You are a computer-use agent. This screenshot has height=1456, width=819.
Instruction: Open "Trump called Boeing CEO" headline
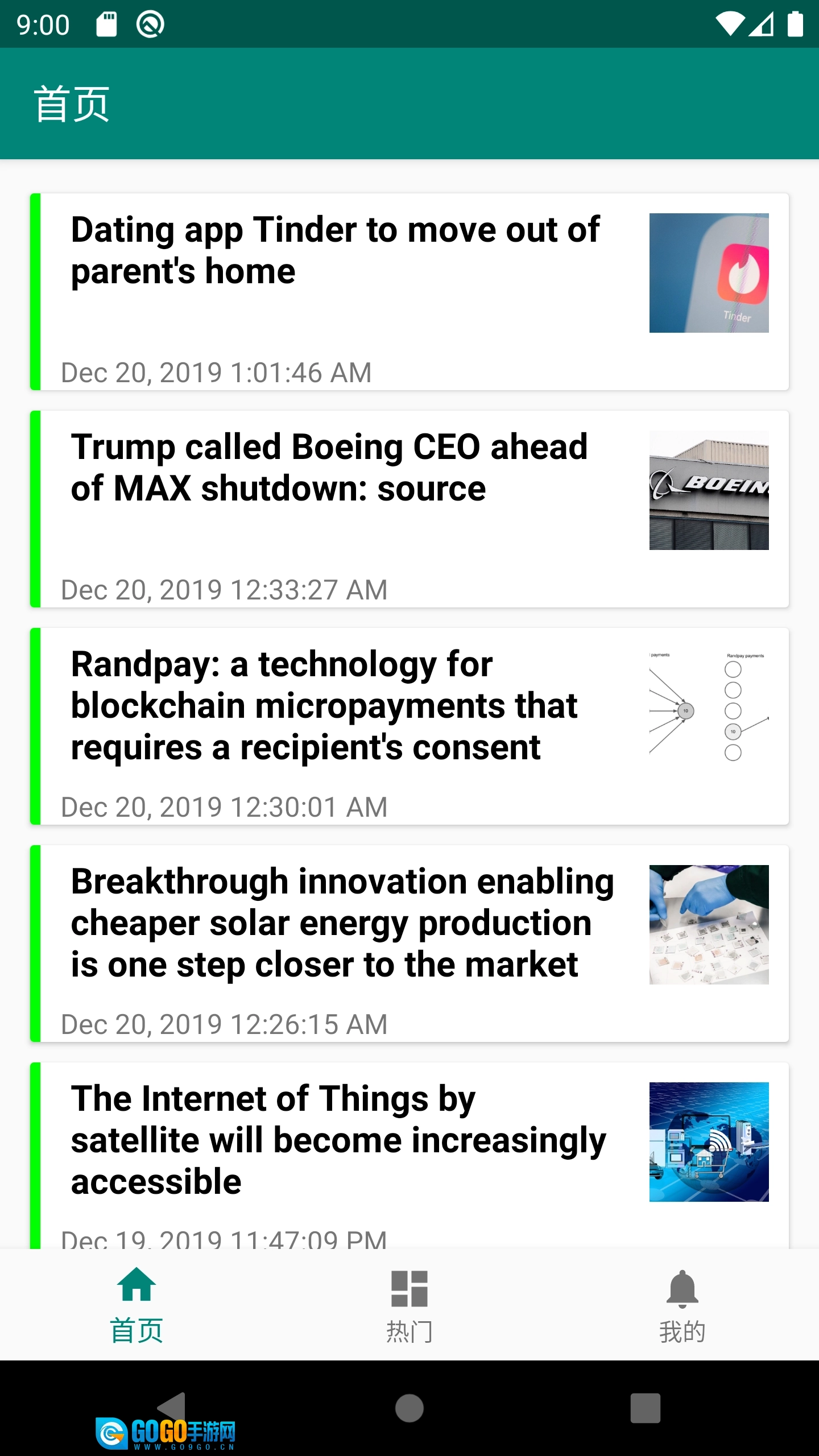[x=329, y=468]
